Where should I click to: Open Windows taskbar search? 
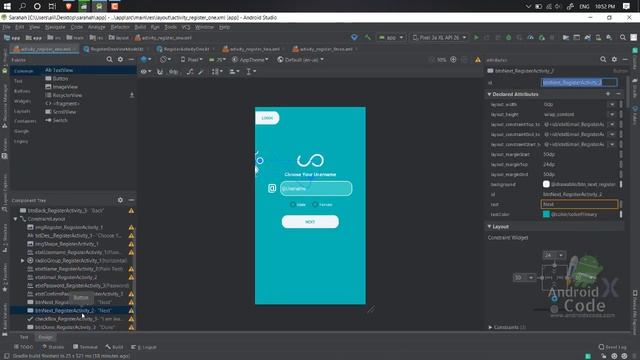pos(22,6)
